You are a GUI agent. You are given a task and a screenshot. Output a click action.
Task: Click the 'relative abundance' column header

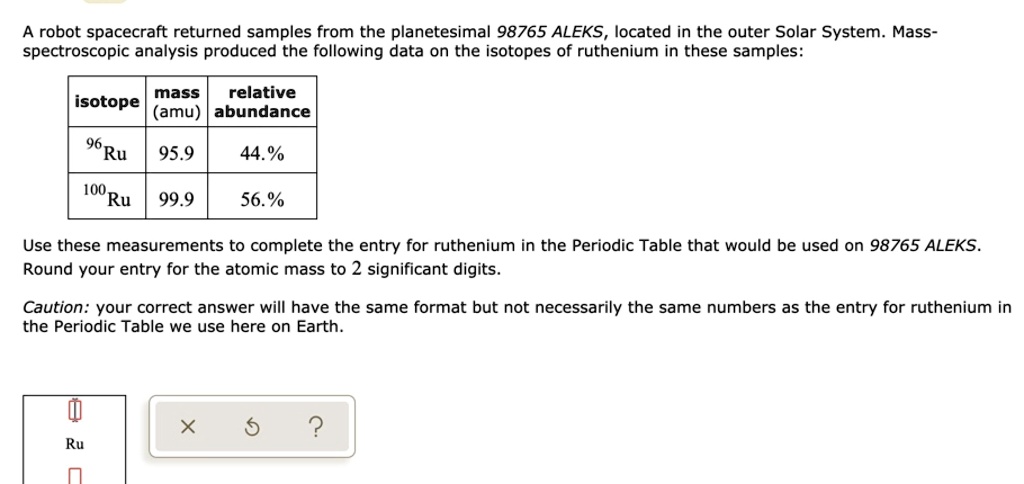[262, 102]
